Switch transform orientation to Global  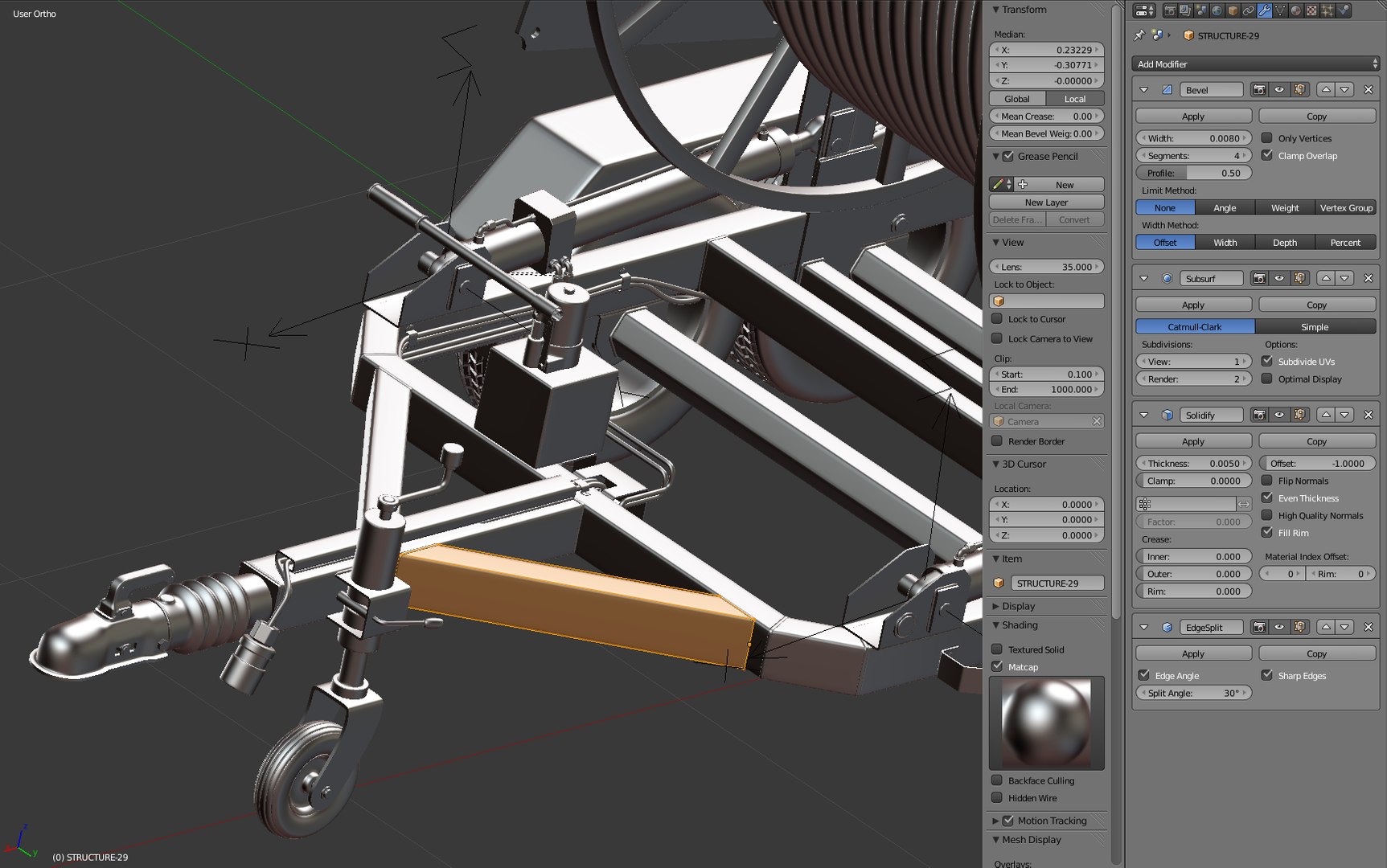1017,99
